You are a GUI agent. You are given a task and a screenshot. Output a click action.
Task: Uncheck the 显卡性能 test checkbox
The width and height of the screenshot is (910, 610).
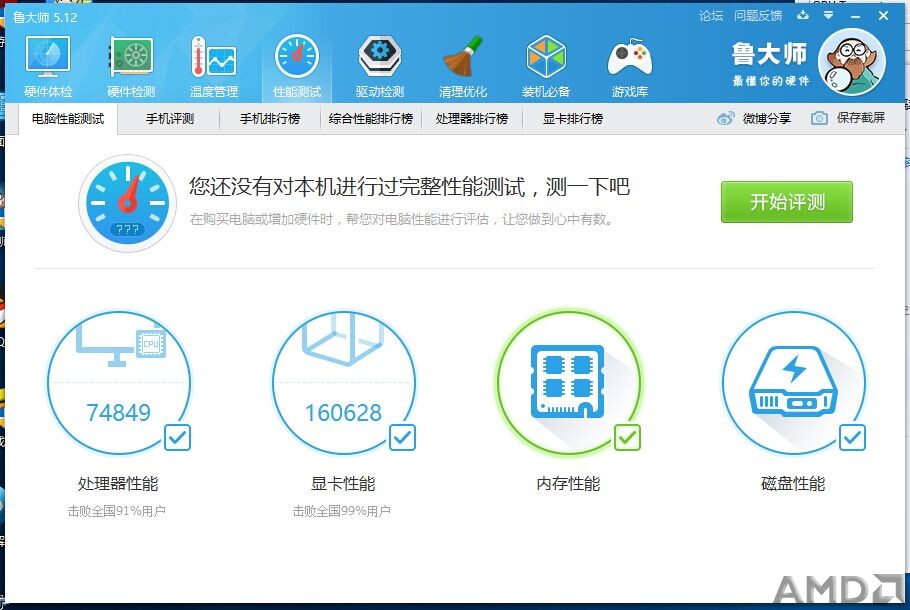tap(402, 438)
